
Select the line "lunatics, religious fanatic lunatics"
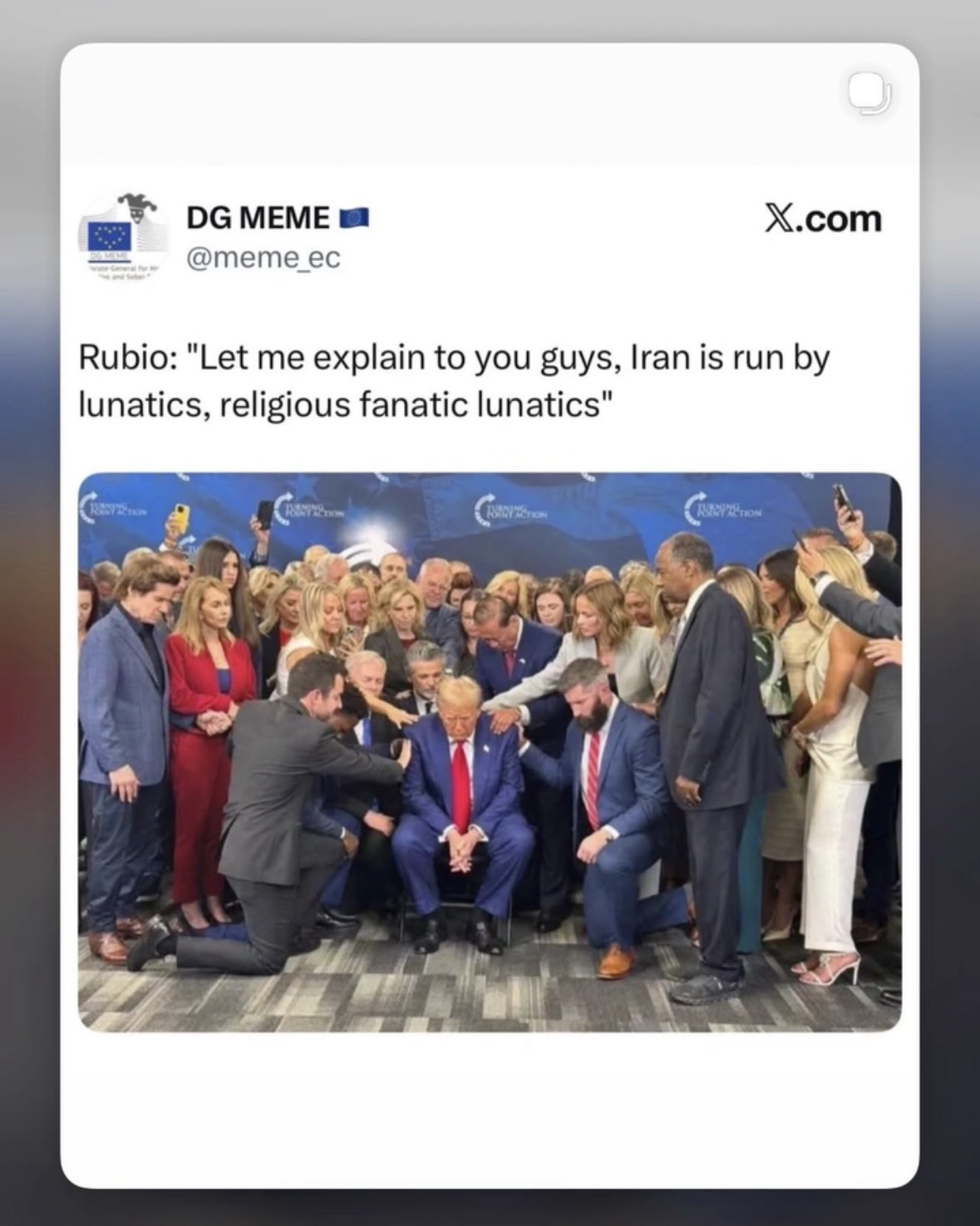pyautogui.click(x=346, y=405)
